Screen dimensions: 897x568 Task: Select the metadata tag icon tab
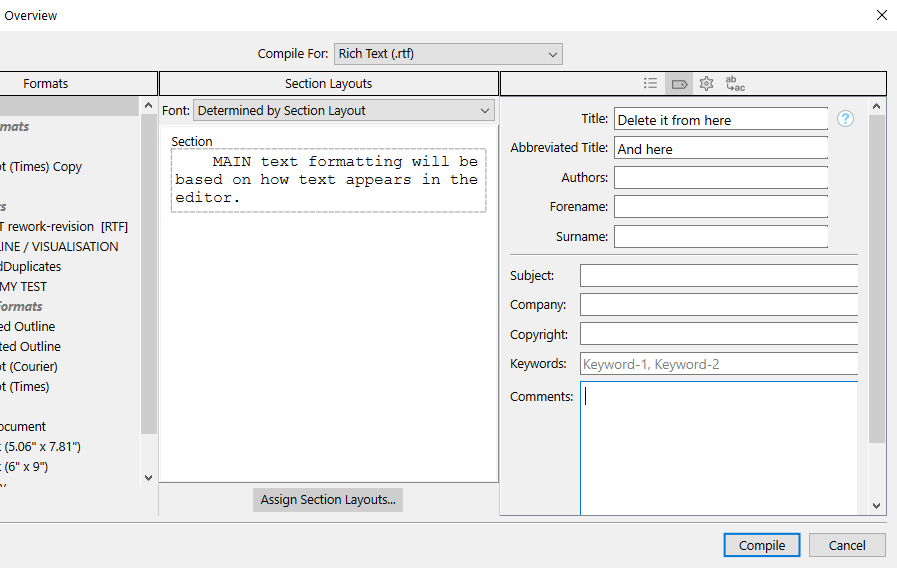click(x=679, y=84)
